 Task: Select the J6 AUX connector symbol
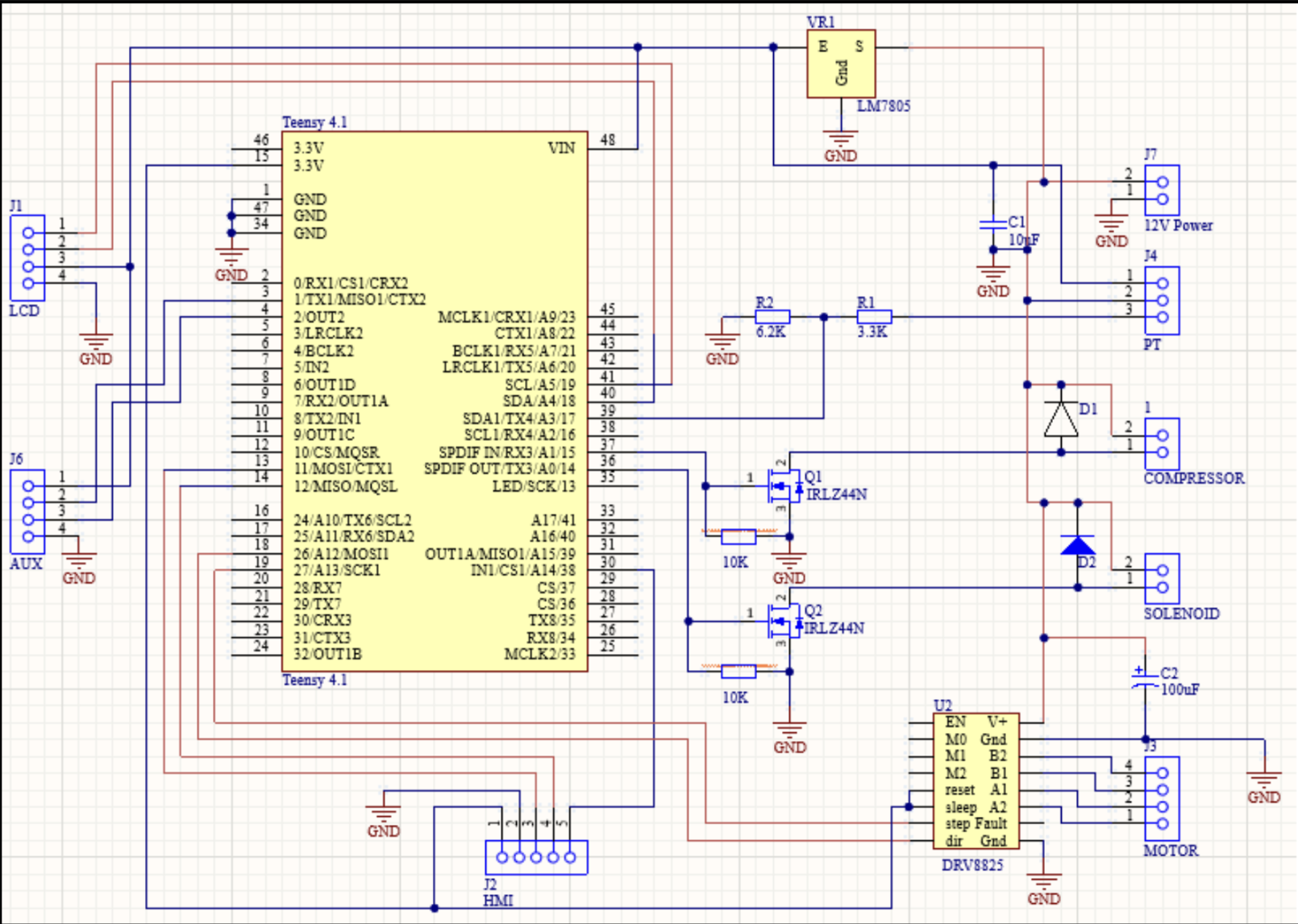(27, 511)
